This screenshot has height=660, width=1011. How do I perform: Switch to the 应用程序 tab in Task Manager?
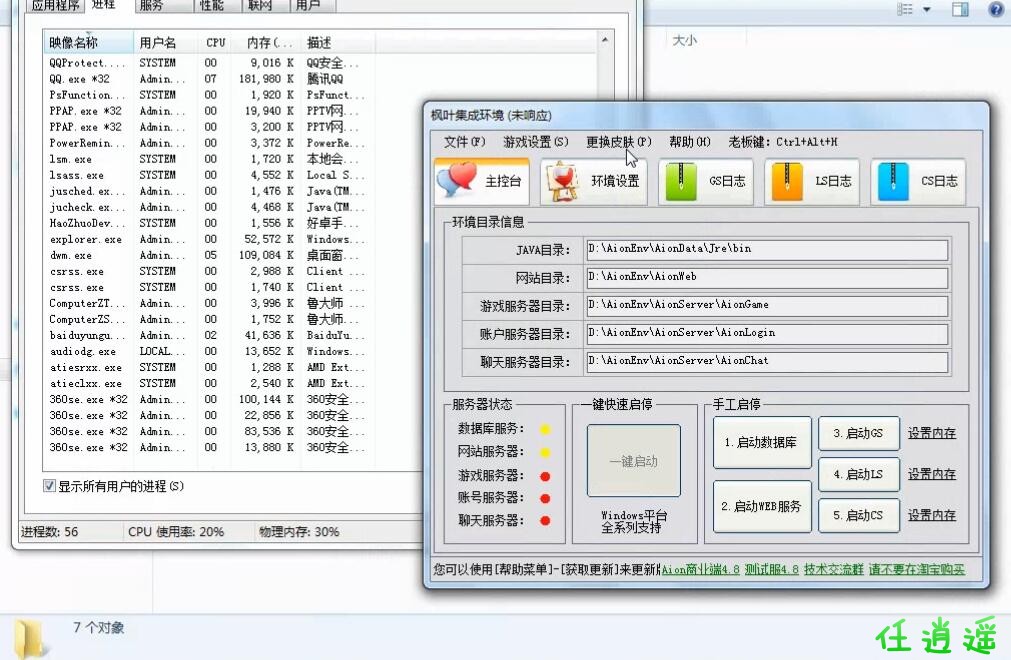(x=55, y=6)
